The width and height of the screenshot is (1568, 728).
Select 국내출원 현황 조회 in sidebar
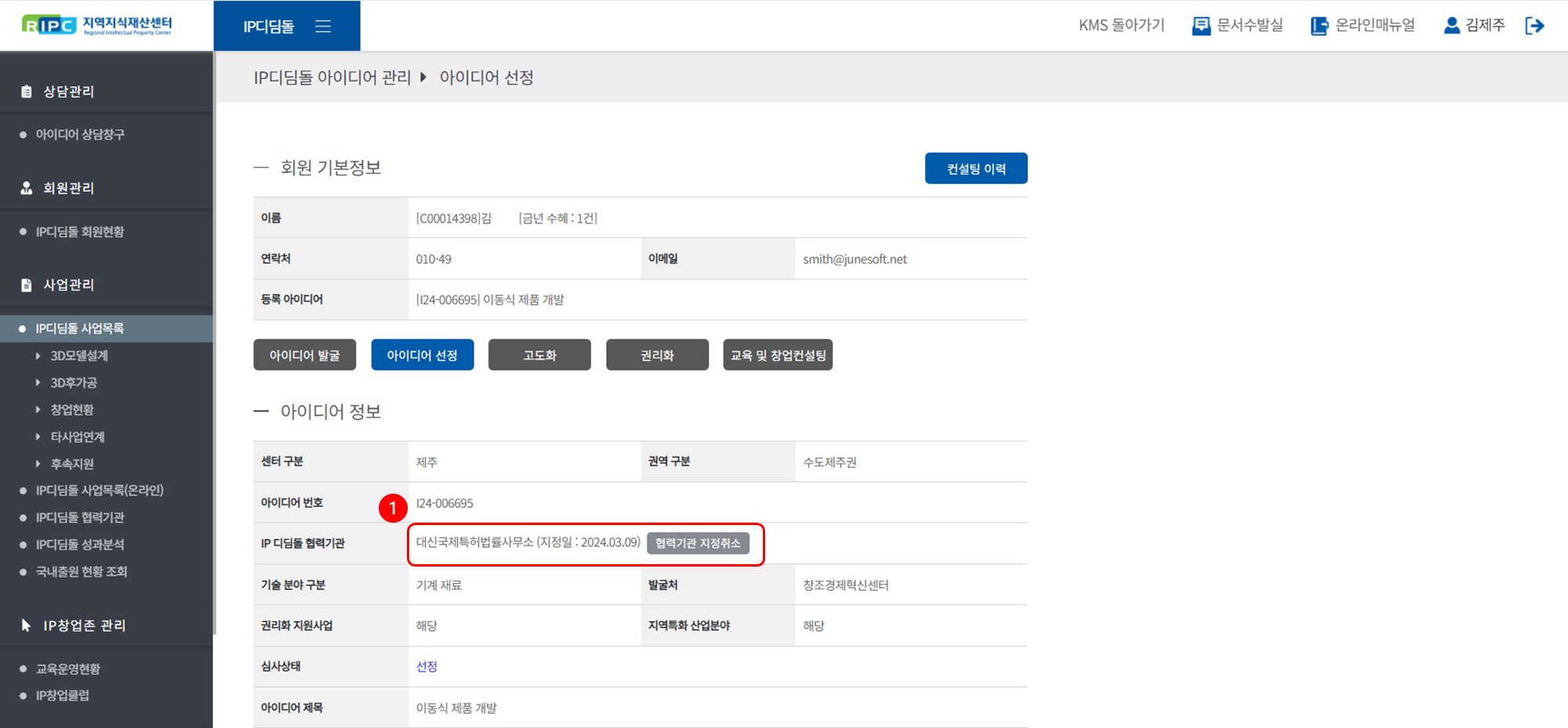point(81,572)
